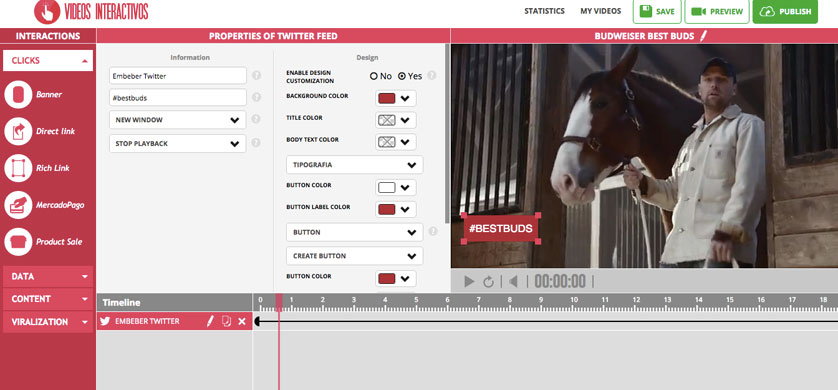The image size is (838, 390).
Task: Save the project
Action: [x=657, y=12]
